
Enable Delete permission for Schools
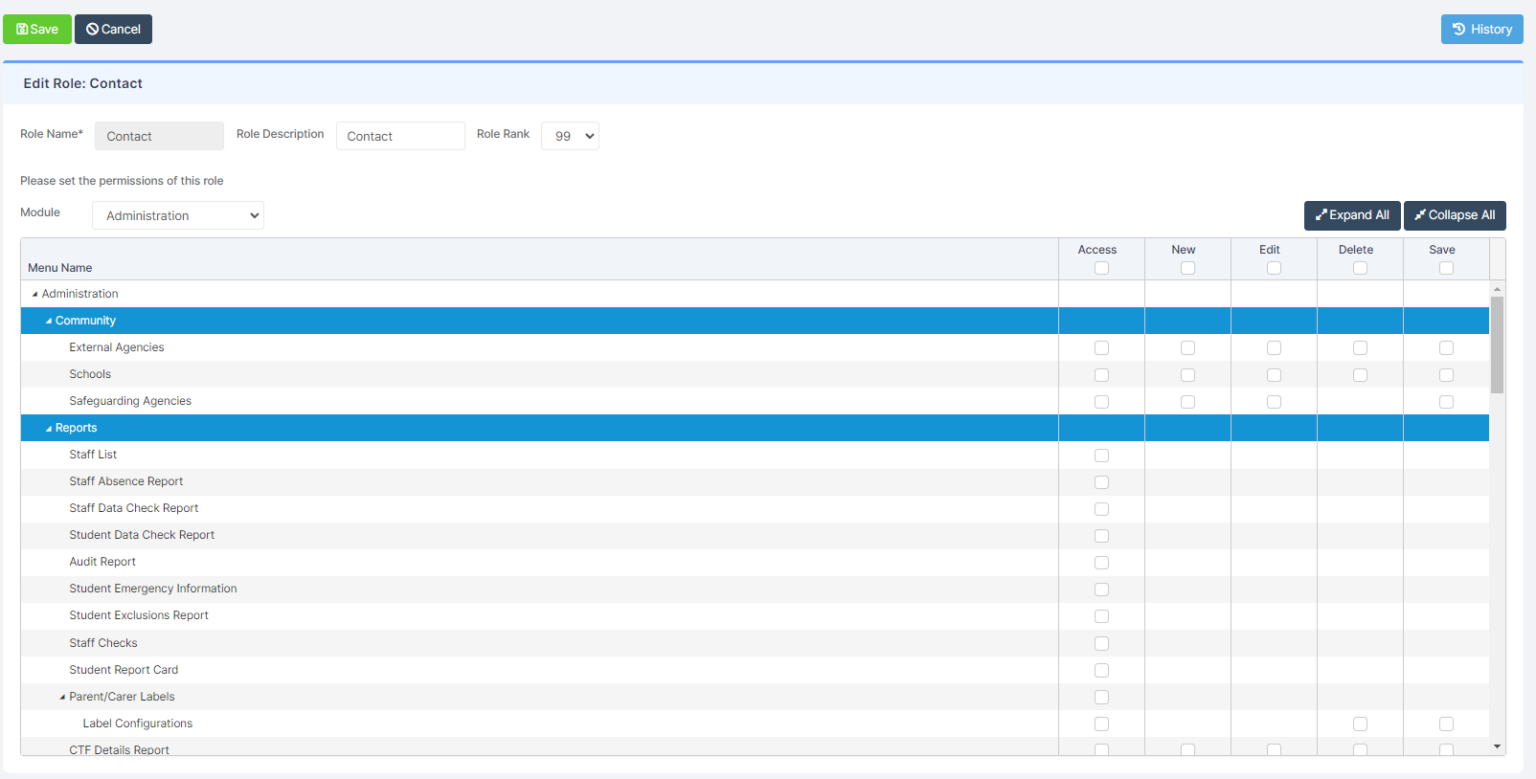1359,374
